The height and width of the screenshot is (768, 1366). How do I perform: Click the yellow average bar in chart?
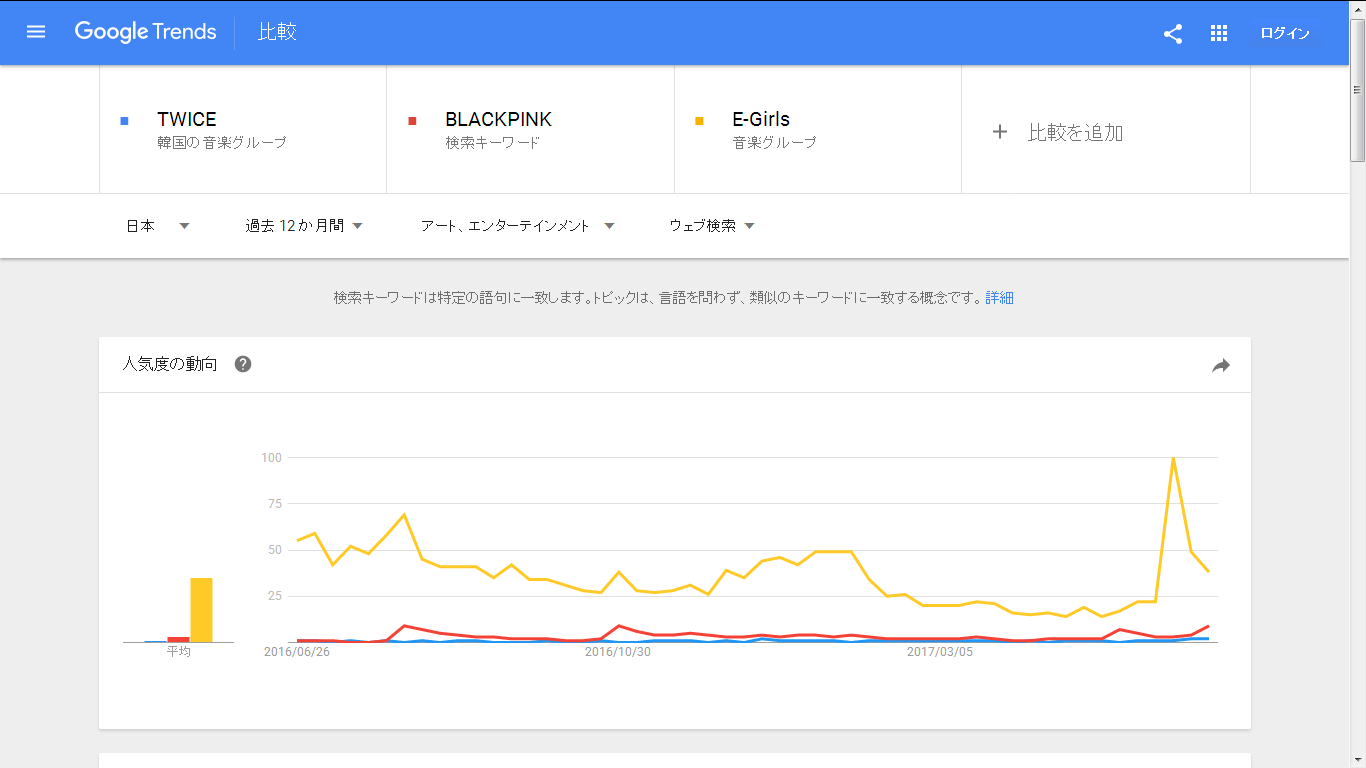tap(201, 610)
